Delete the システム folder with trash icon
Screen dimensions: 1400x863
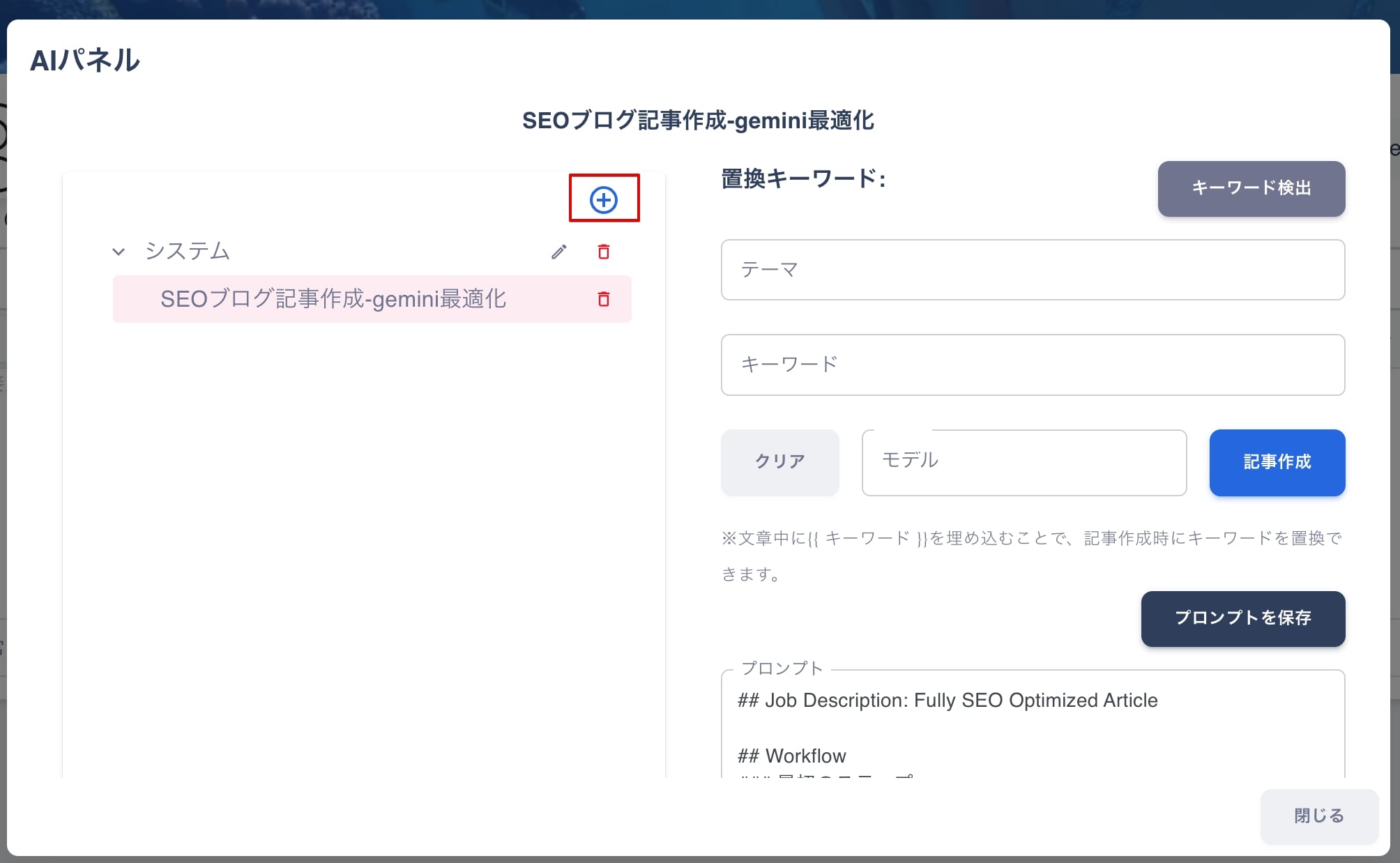click(604, 252)
